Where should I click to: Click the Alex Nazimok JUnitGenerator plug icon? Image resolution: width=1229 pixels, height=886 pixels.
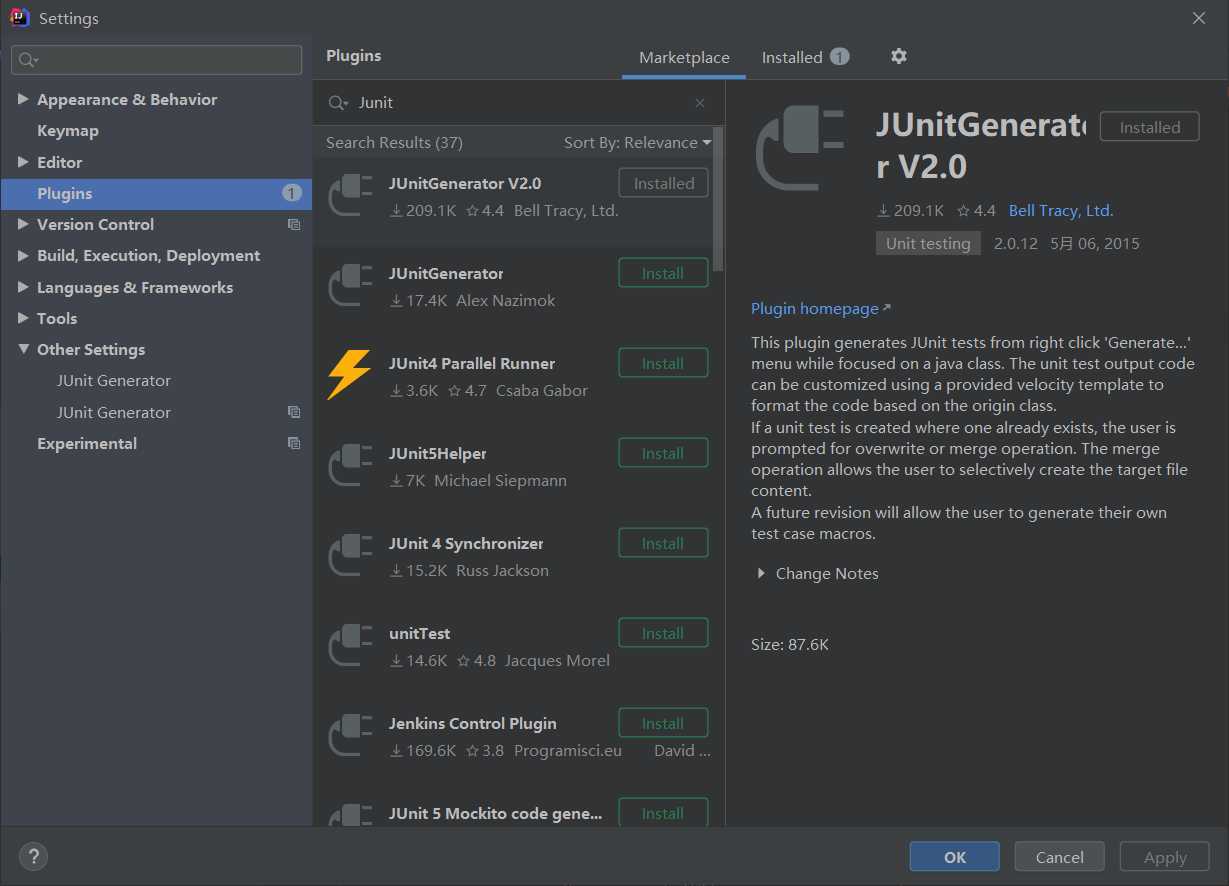tap(351, 285)
